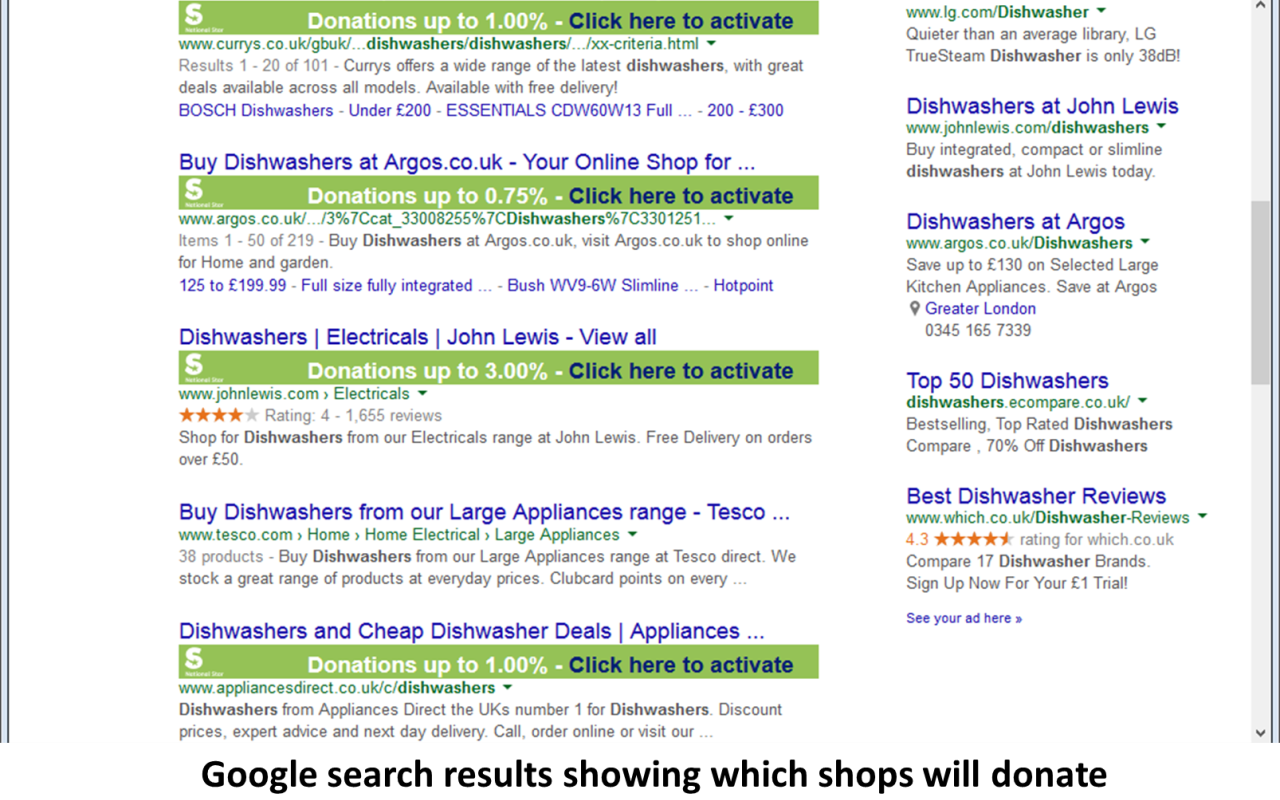Click the Appliances Direct donation banner logo

193,661
